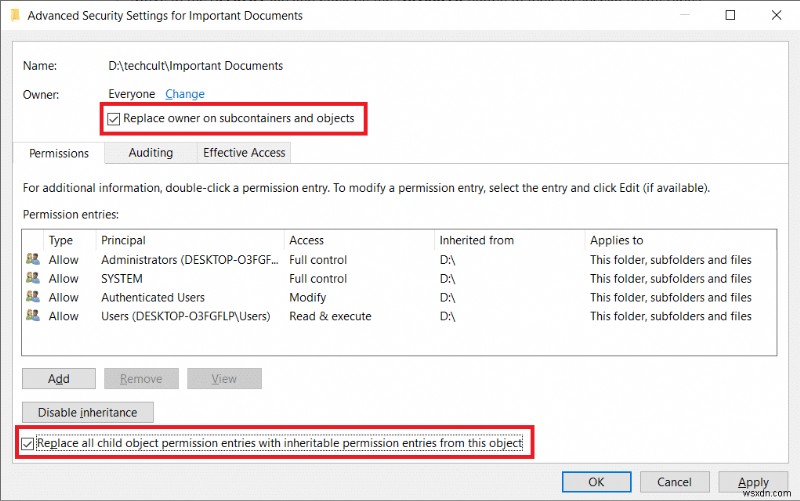Click the Remove button
Viewport: 800px width, 501px height.
pyautogui.click(x=141, y=379)
